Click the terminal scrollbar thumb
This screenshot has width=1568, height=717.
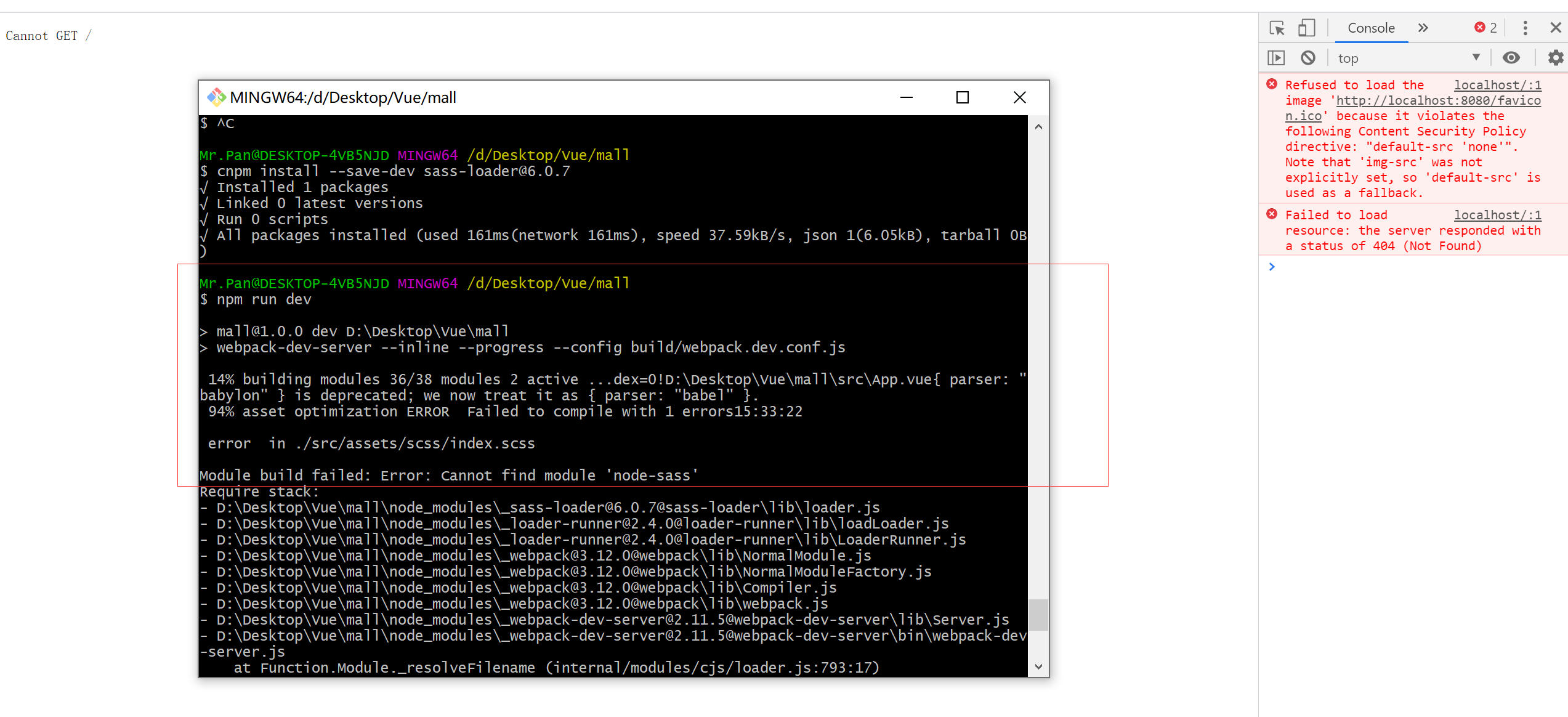pos(1038,615)
